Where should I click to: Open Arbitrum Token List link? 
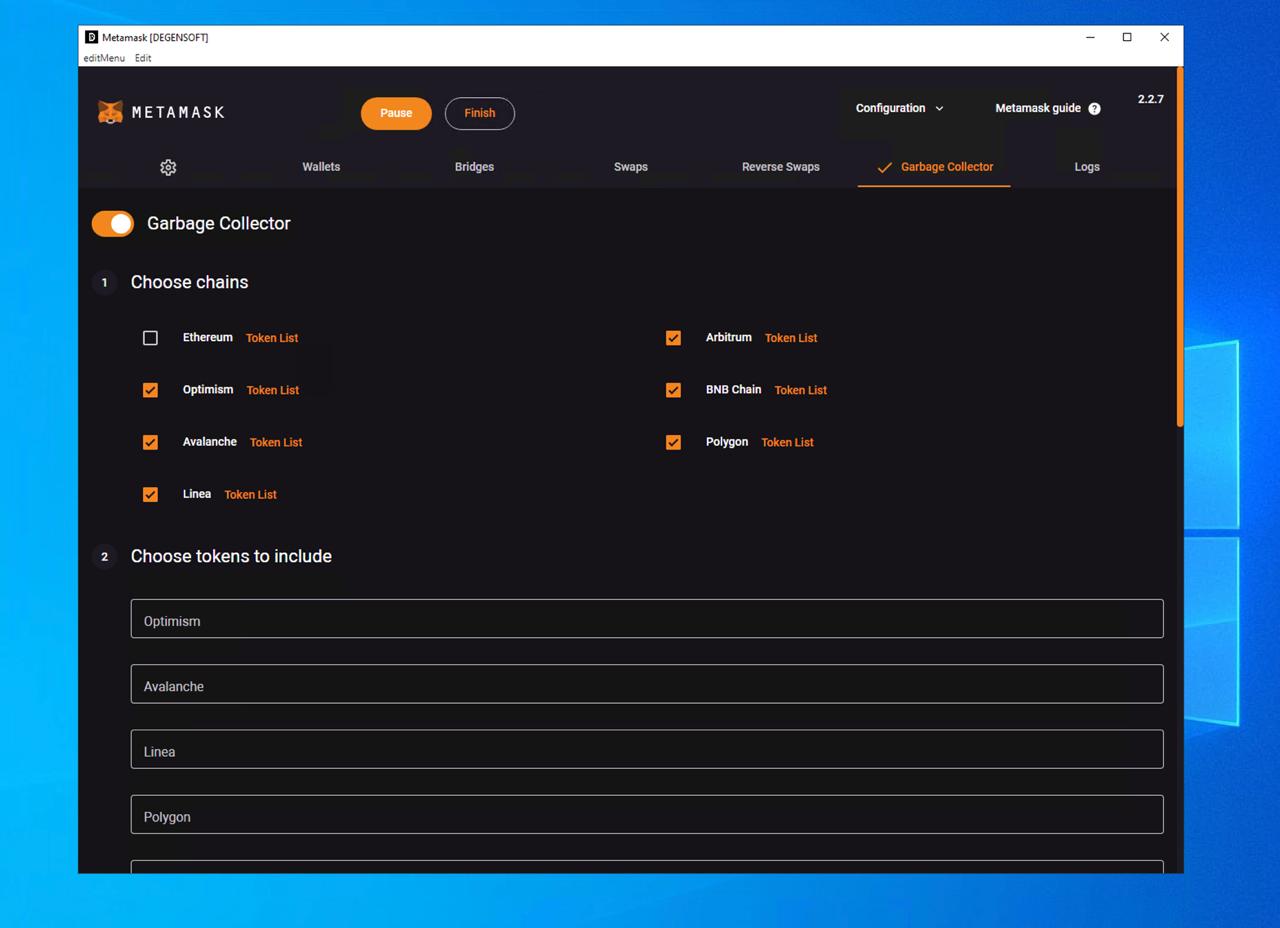(x=791, y=338)
